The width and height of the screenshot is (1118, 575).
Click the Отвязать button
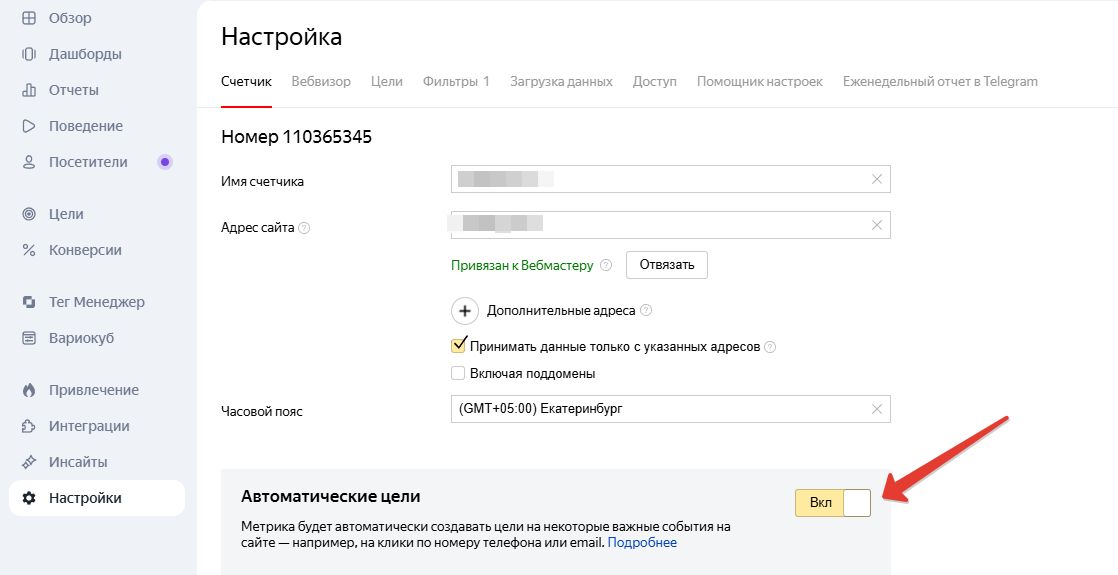(667, 265)
